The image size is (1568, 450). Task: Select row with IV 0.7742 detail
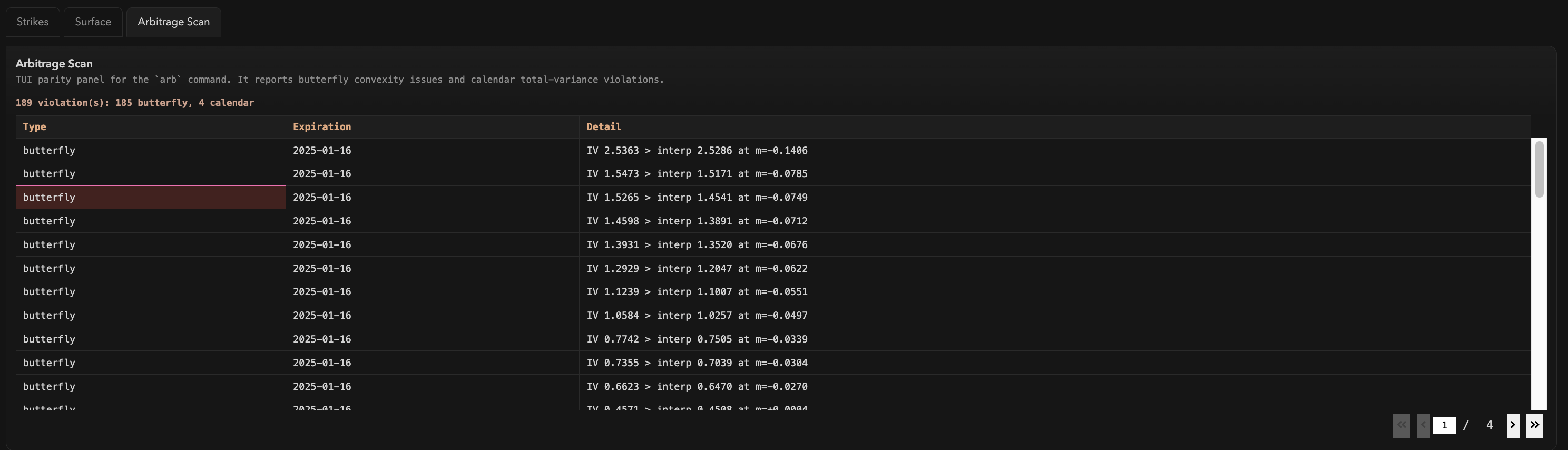point(697,339)
